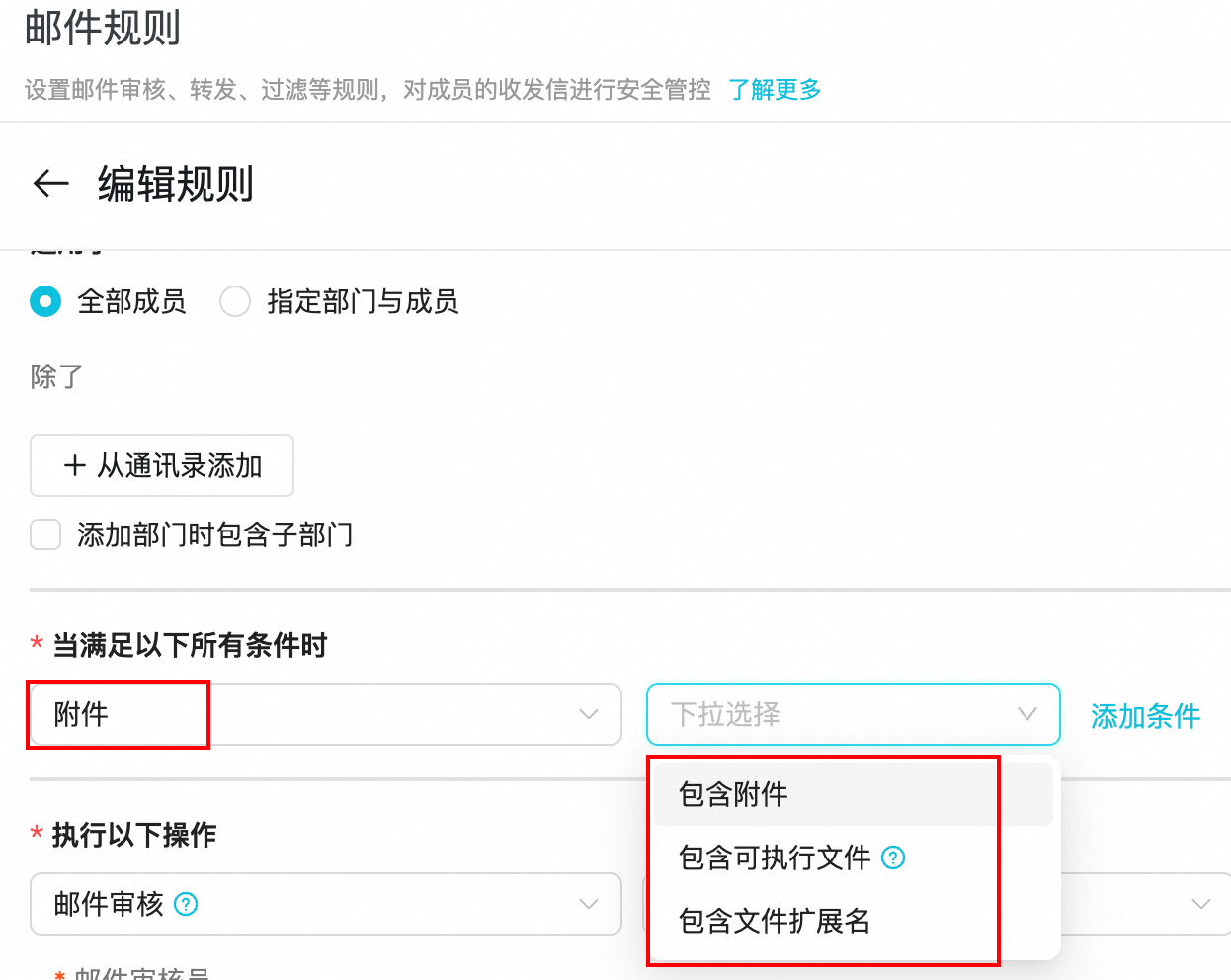This screenshot has width=1231, height=980.
Task: Click help icon next to 包含可执行文件
Action: click(x=893, y=857)
